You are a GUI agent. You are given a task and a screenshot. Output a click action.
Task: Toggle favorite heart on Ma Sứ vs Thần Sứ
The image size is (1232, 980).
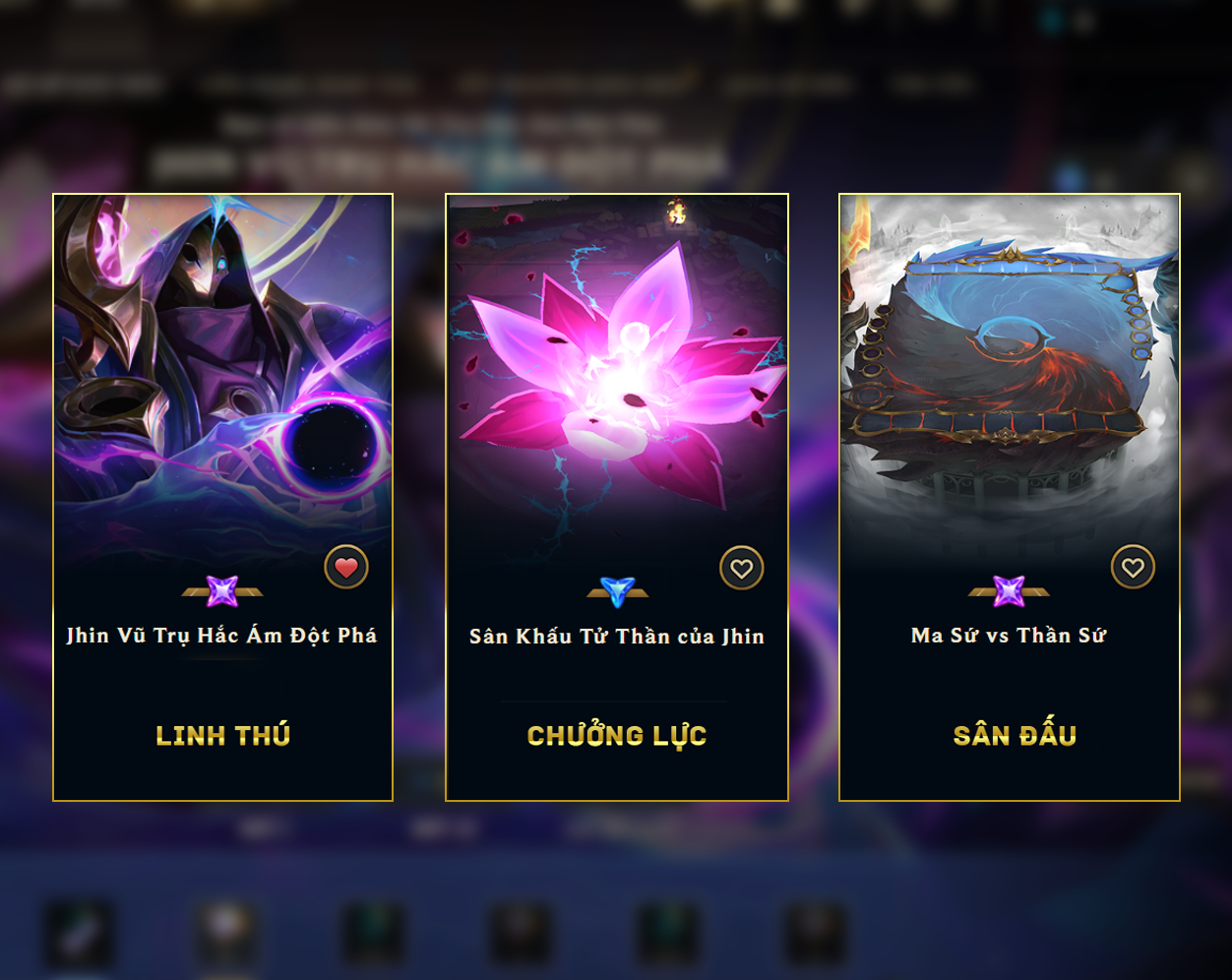pyautogui.click(x=1134, y=567)
